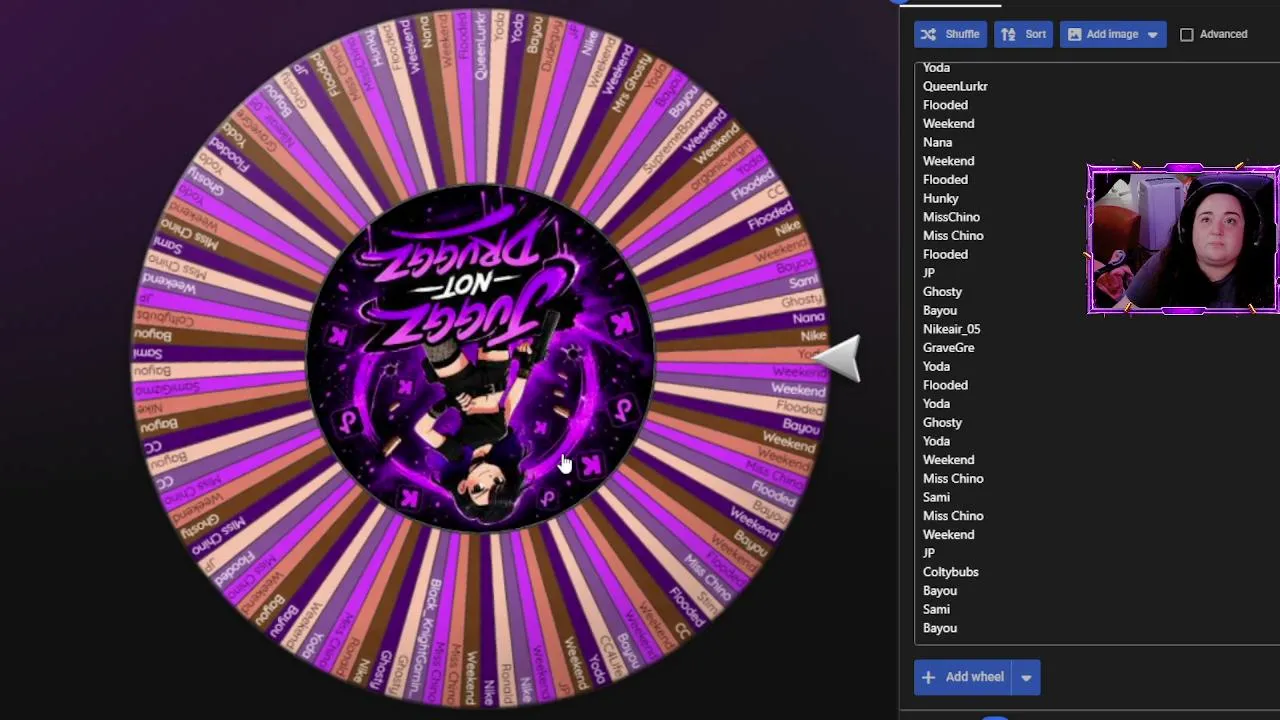The width and height of the screenshot is (1280, 720).
Task: Click the JP entry above Coltybubs
Action: [929, 553]
